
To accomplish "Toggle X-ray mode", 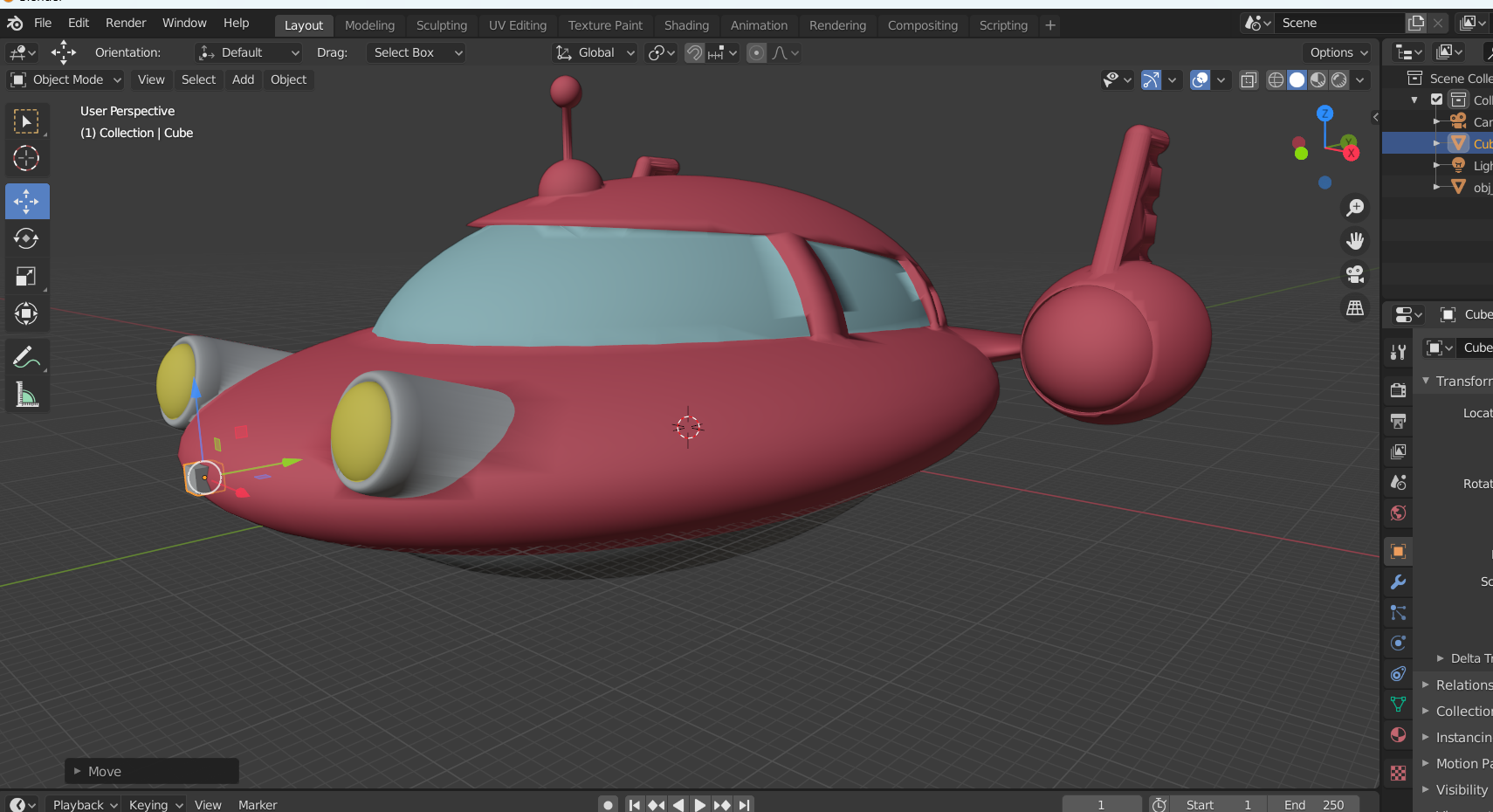I will tap(1249, 79).
